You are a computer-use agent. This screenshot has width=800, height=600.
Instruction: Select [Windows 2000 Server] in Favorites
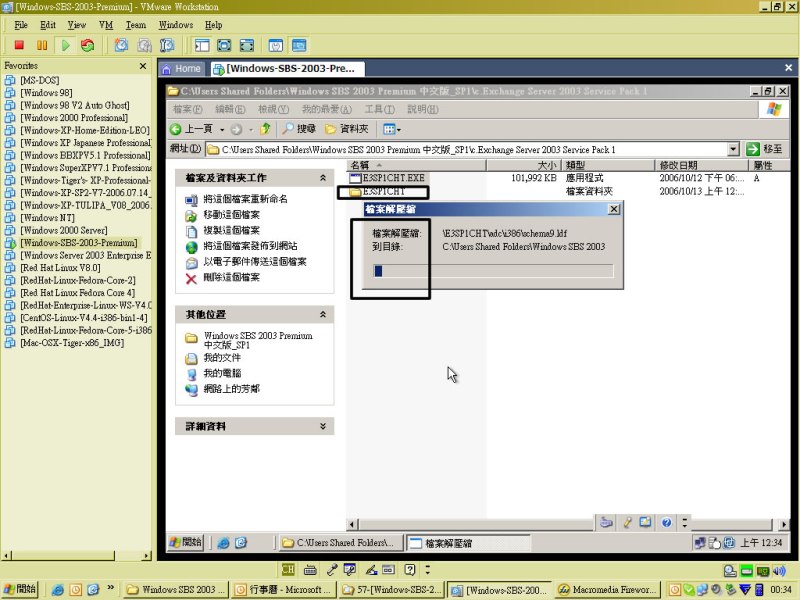(64, 230)
